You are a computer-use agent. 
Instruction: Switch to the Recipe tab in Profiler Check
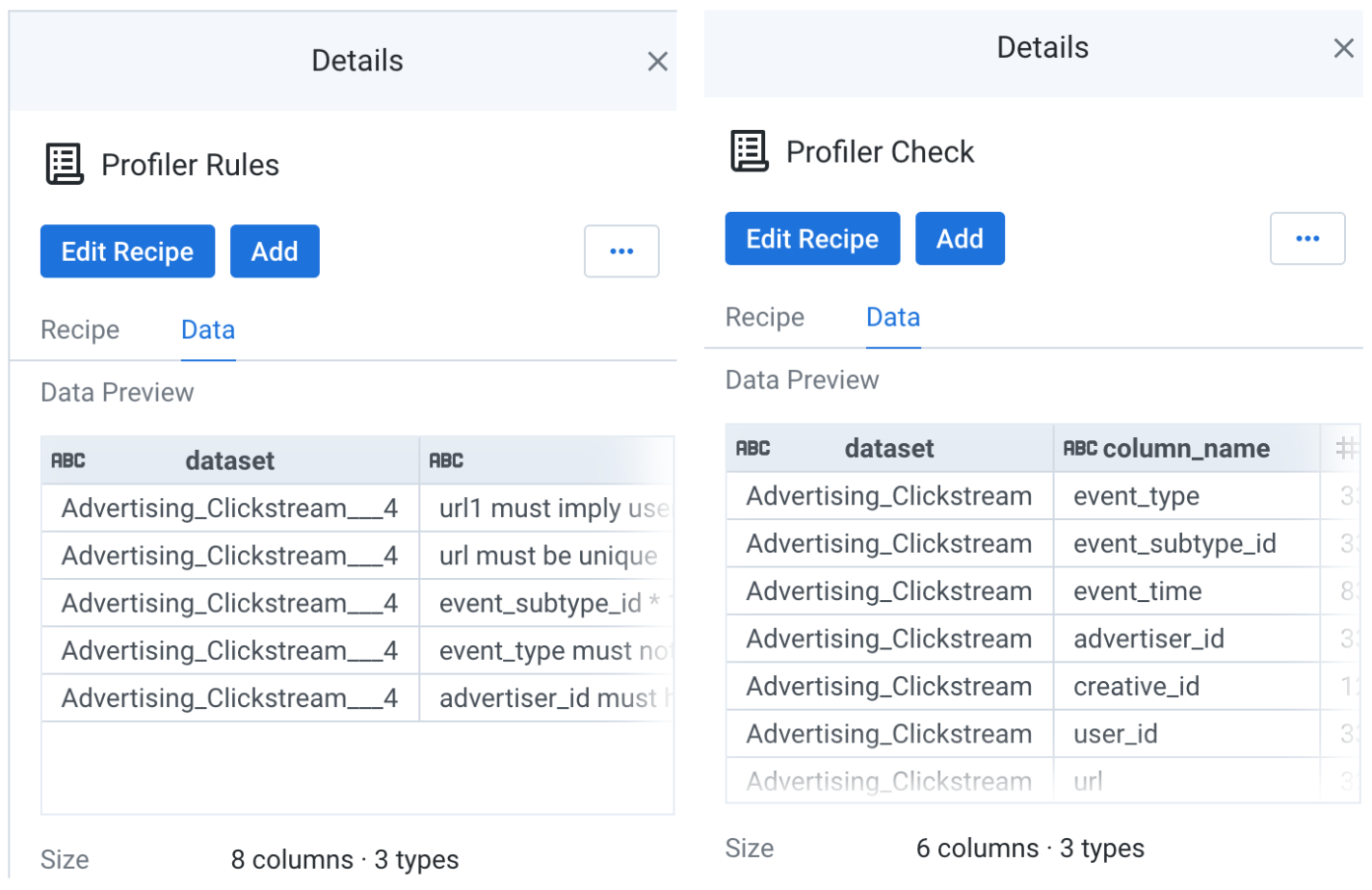[764, 317]
